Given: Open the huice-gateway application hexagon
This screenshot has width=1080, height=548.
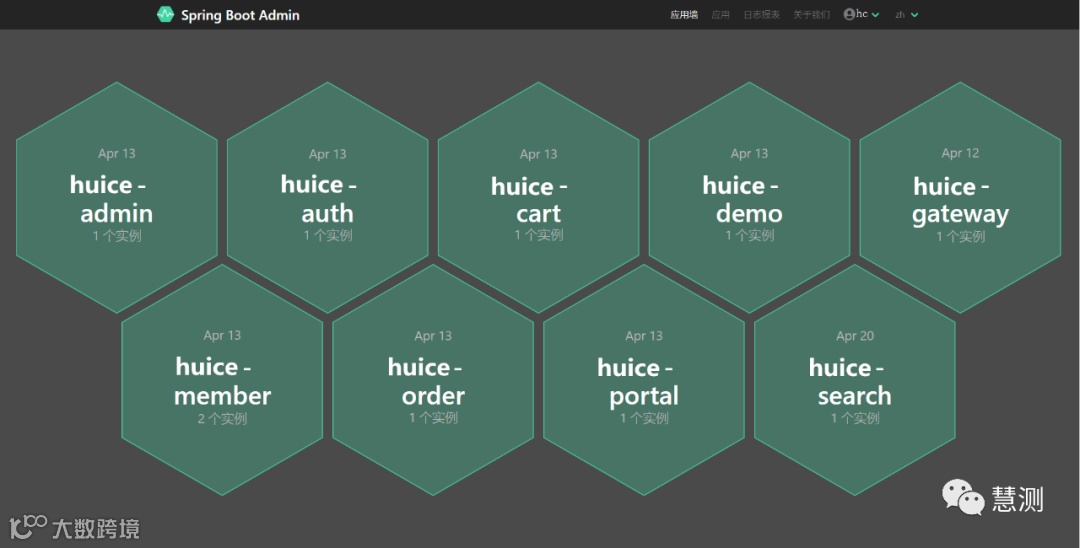Looking at the screenshot, I should coord(960,198).
